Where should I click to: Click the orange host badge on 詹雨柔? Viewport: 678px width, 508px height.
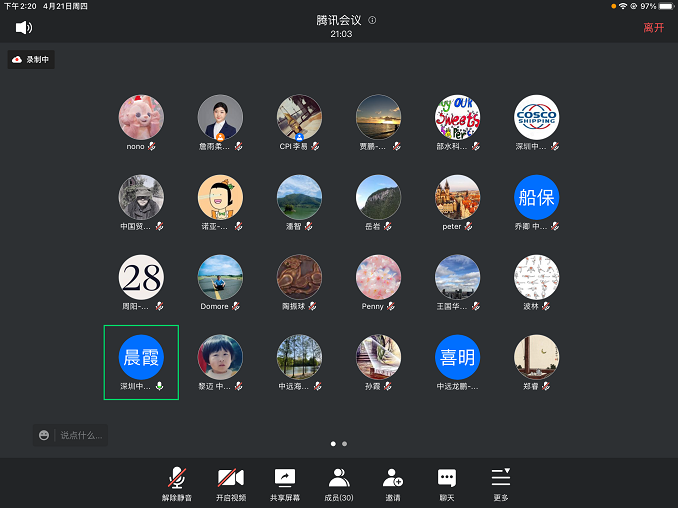tap(220, 137)
